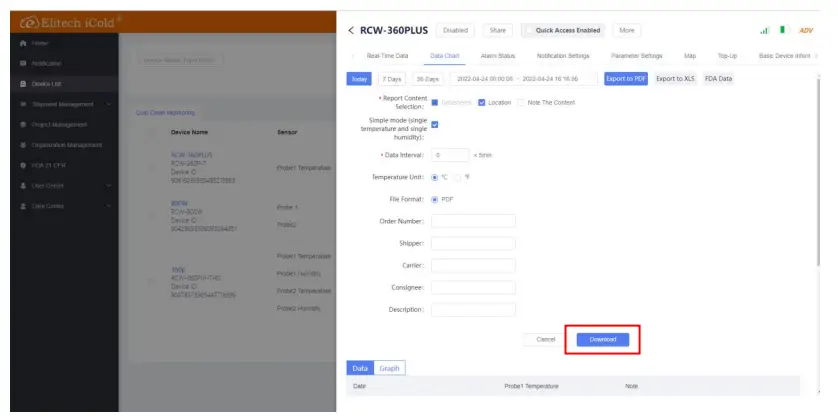Image resolution: width=838 pixels, height=416 pixels.
Task: Click the Cancel button
Action: click(x=546, y=340)
